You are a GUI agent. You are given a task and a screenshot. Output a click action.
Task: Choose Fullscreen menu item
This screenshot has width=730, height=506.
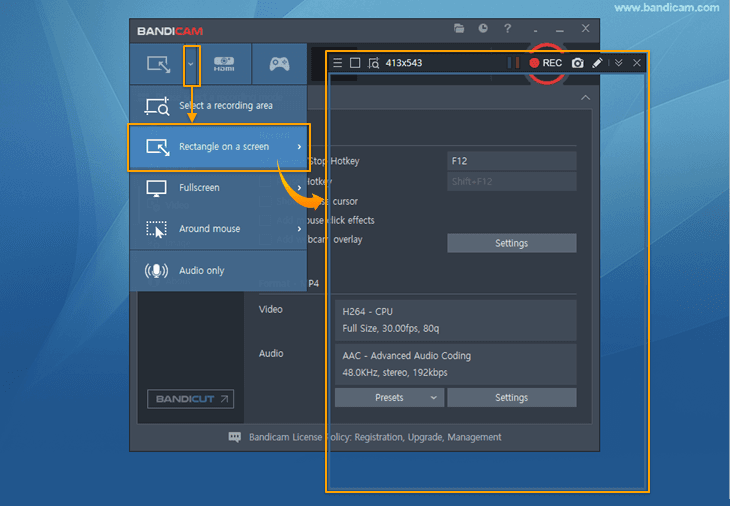click(218, 188)
